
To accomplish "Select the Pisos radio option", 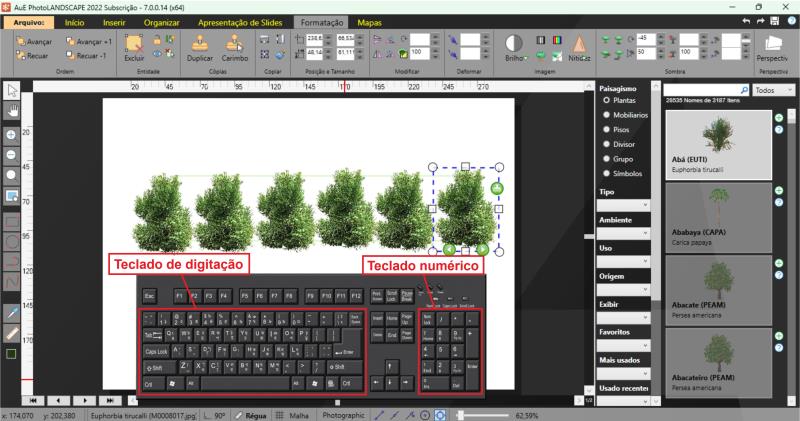I will [607, 130].
